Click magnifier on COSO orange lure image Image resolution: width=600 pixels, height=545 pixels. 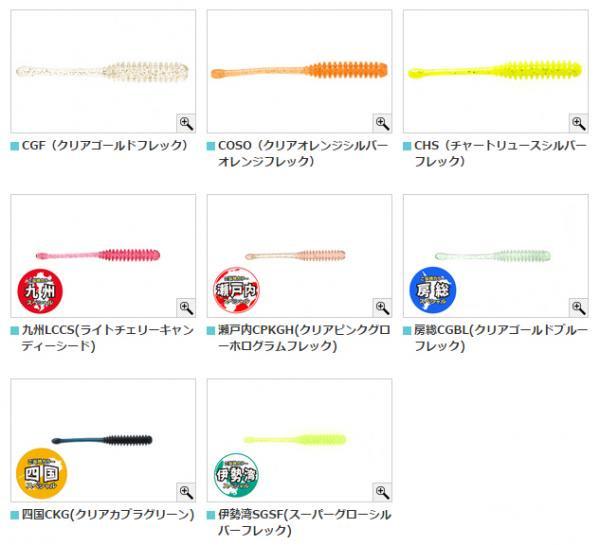pyautogui.click(x=382, y=123)
